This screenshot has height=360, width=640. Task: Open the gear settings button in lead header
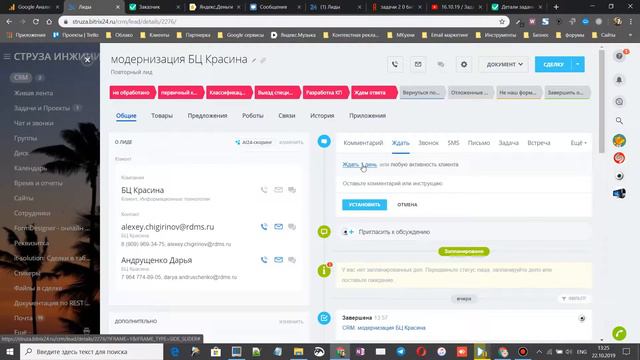464,64
